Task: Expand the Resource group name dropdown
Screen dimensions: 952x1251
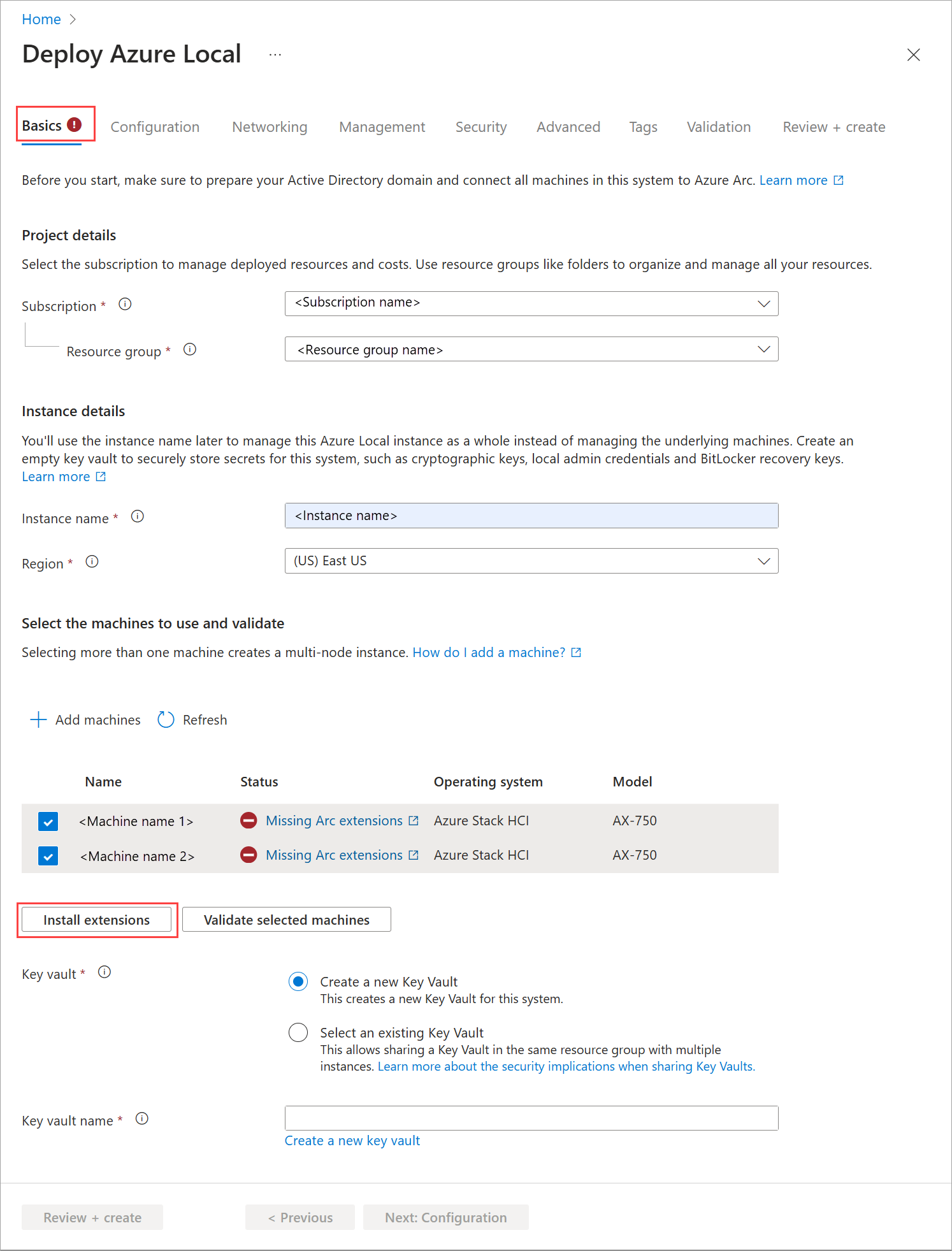Action: tap(531, 349)
